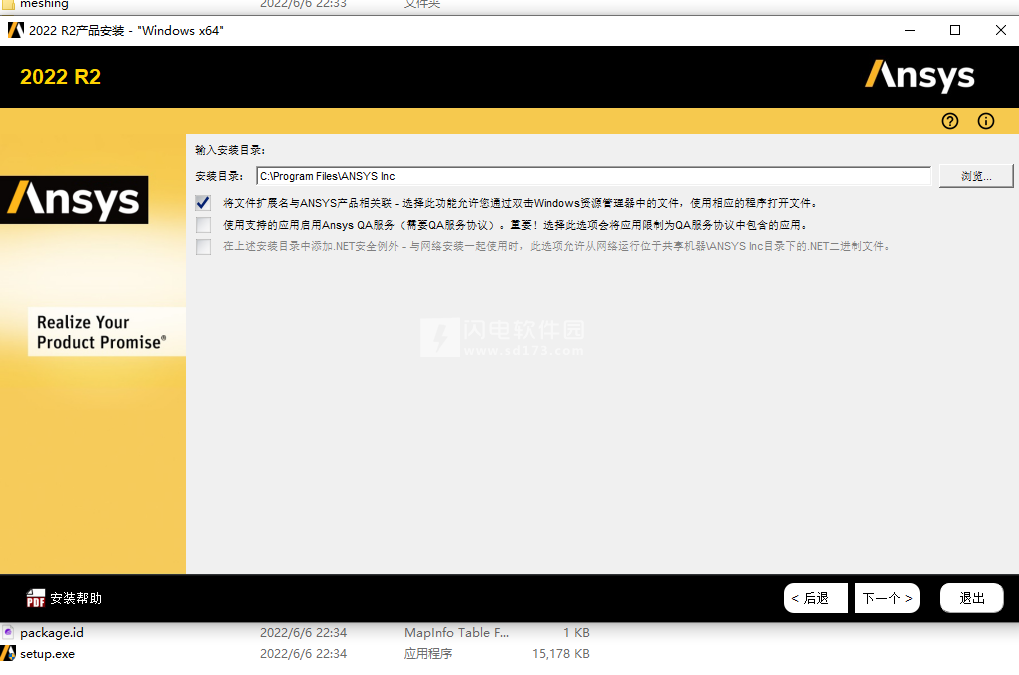
Task: Click the 浏览... browse button
Action: click(x=976, y=176)
